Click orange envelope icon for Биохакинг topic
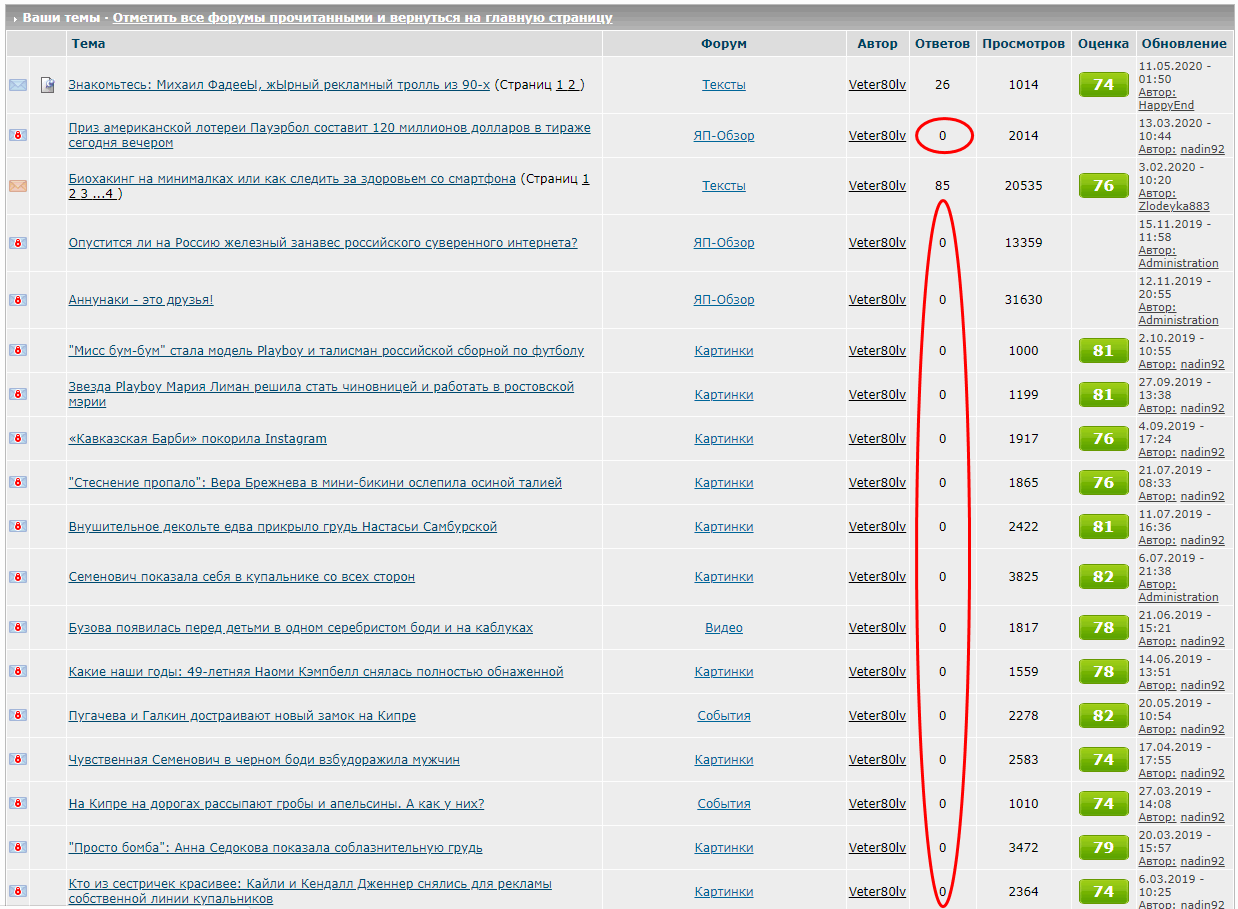The width and height of the screenshot is (1238, 909). click(x=18, y=186)
